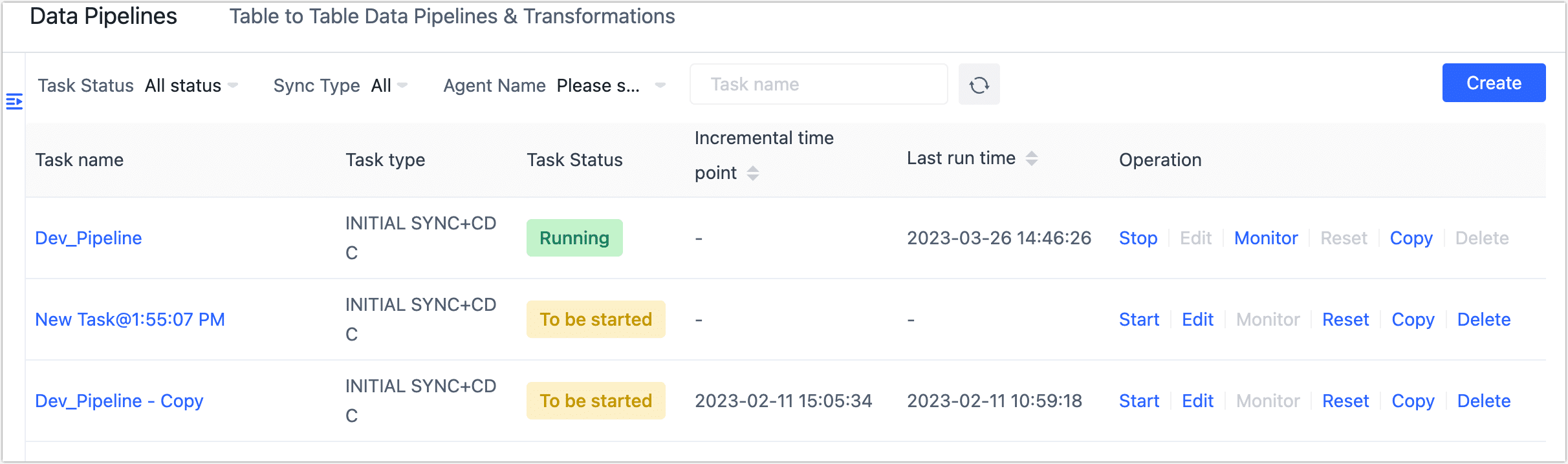Click the refresh icon beside the search box
This screenshot has width=1568, height=464.
(x=979, y=85)
